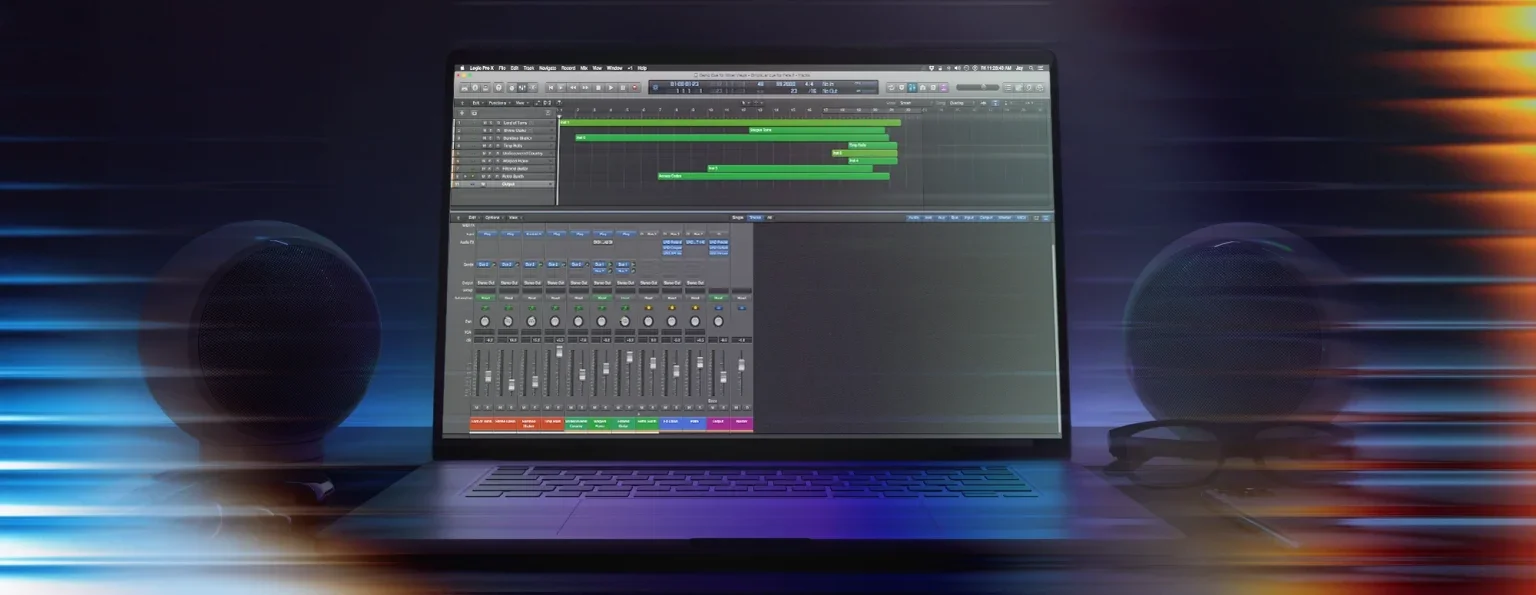Switch the Mixer to Tracks view

(x=755, y=218)
